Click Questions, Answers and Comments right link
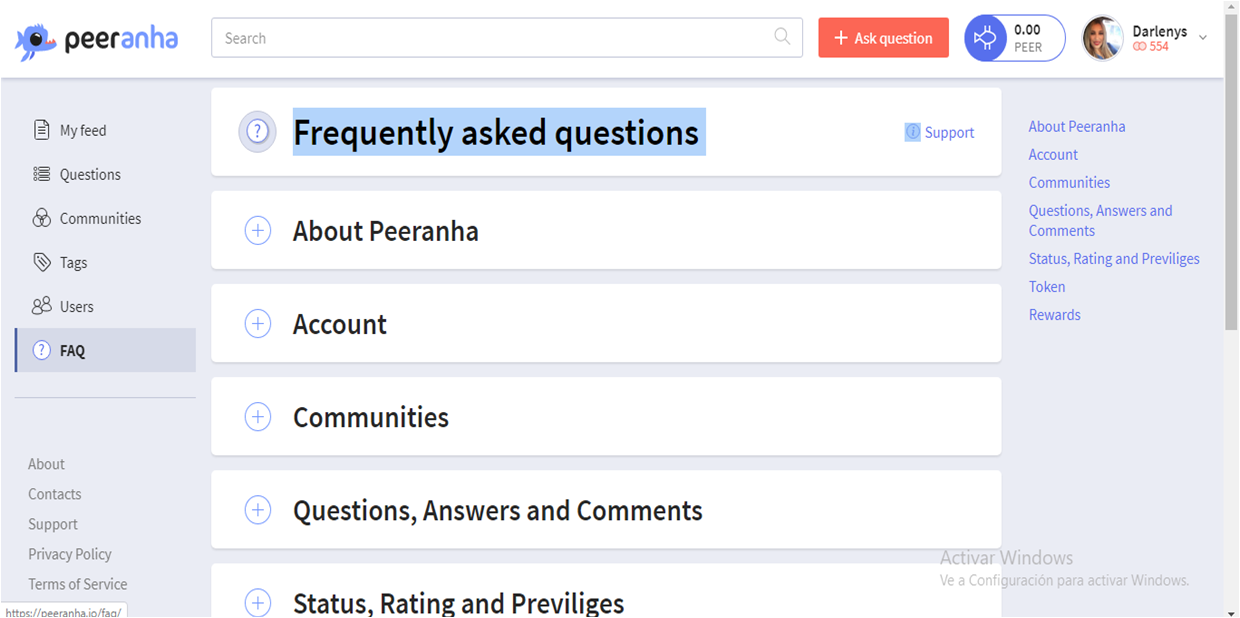This screenshot has height=618, width=1240. click(1100, 220)
